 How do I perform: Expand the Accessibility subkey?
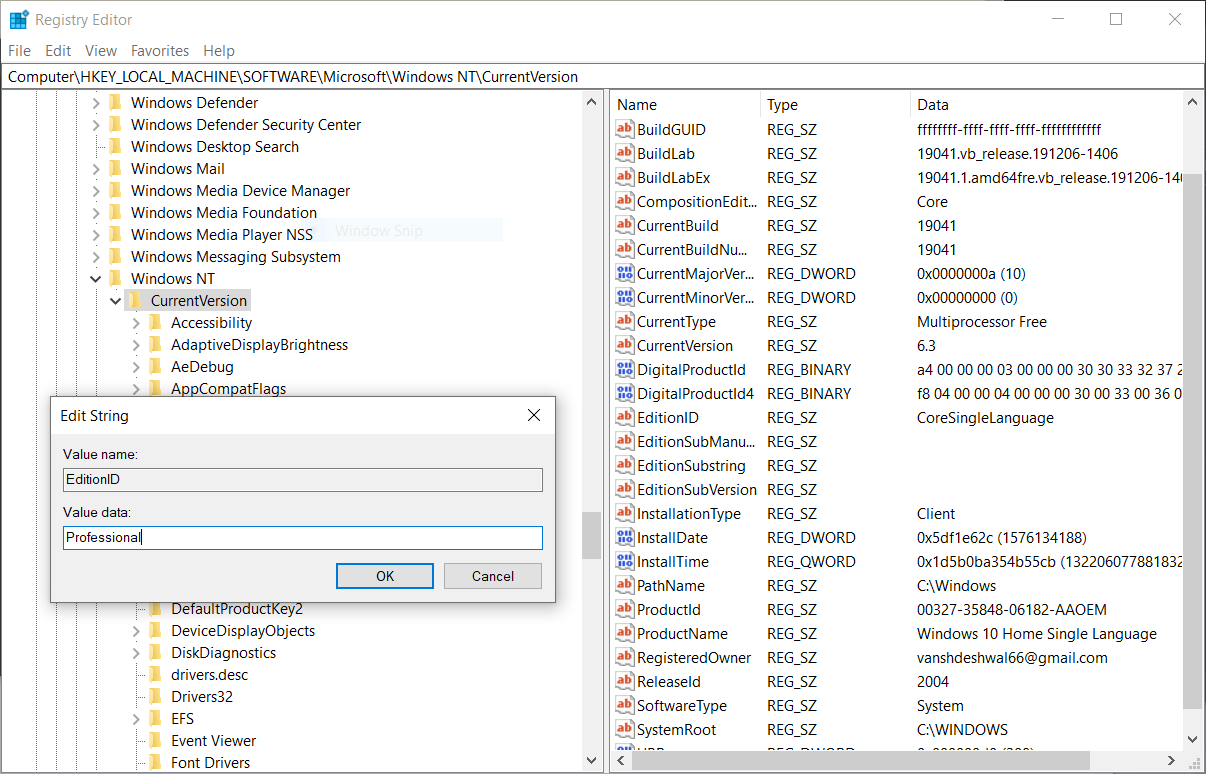point(136,323)
